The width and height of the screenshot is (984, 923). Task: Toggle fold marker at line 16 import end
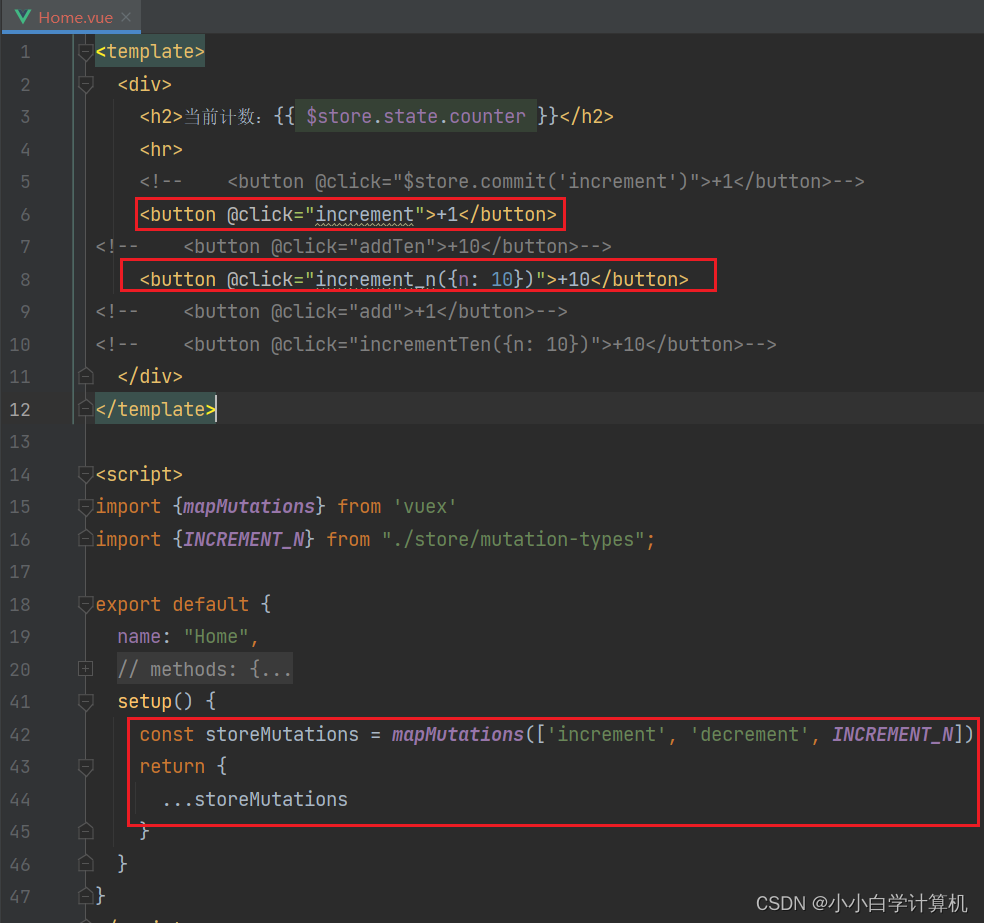point(86,539)
